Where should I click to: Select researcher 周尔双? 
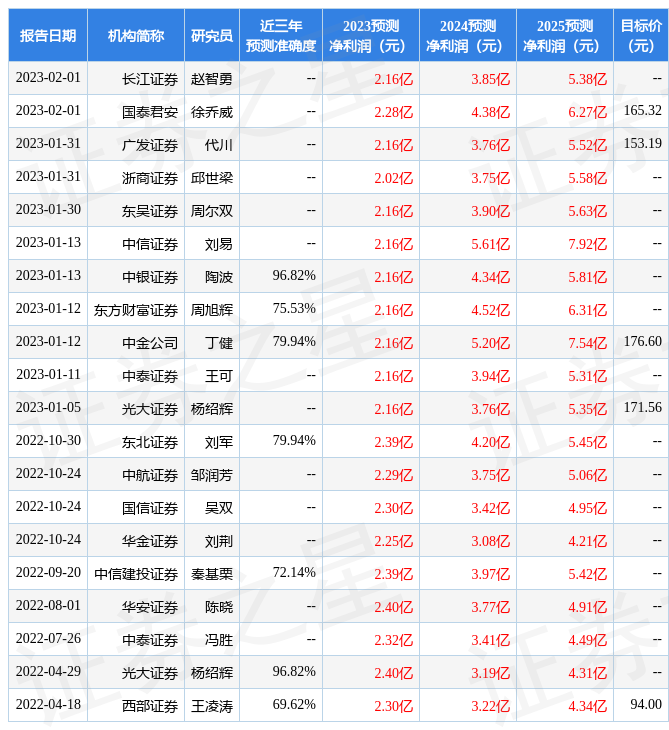[212, 211]
